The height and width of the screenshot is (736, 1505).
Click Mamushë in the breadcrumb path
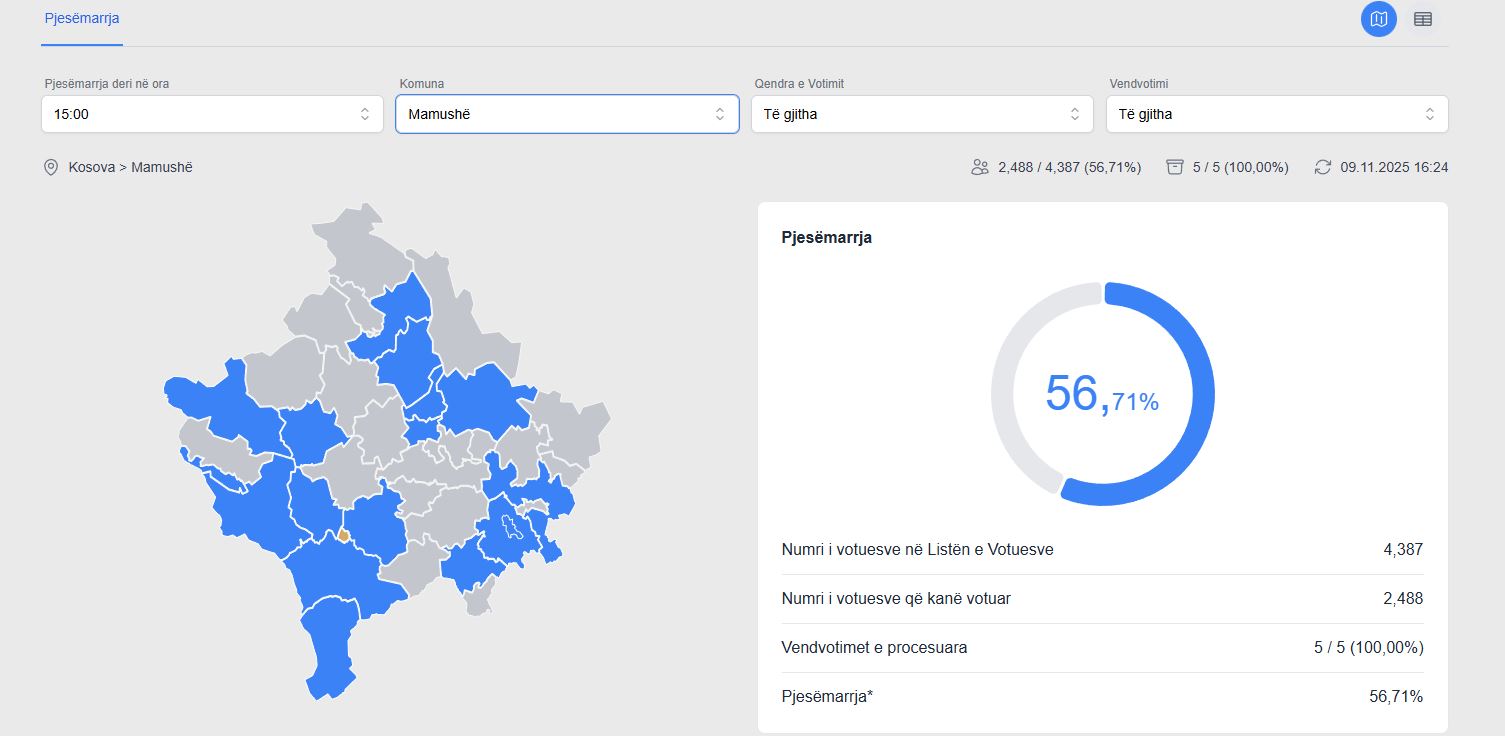pyautogui.click(x=162, y=167)
